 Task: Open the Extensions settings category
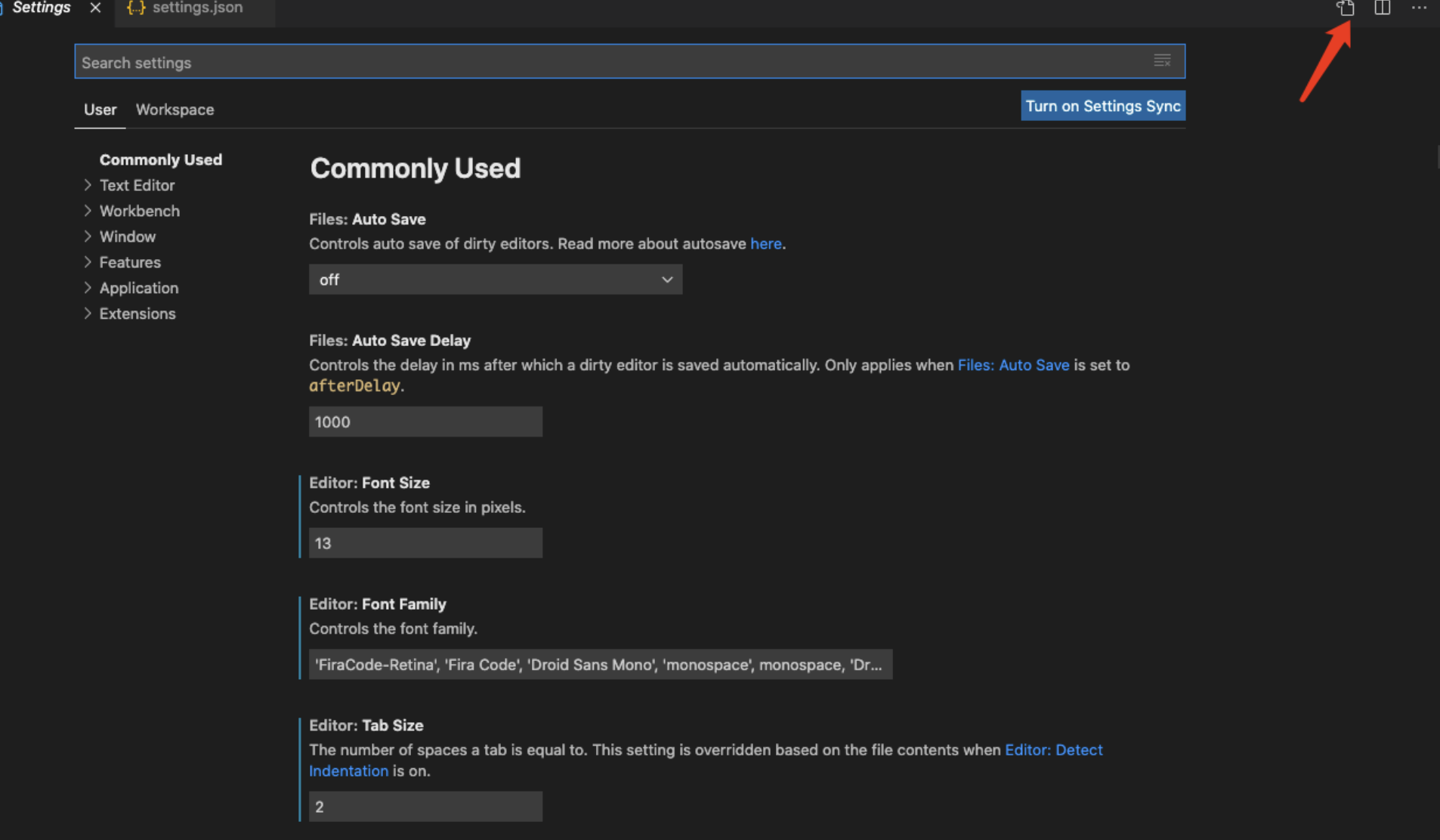pyautogui.click(x=138, y=313)
